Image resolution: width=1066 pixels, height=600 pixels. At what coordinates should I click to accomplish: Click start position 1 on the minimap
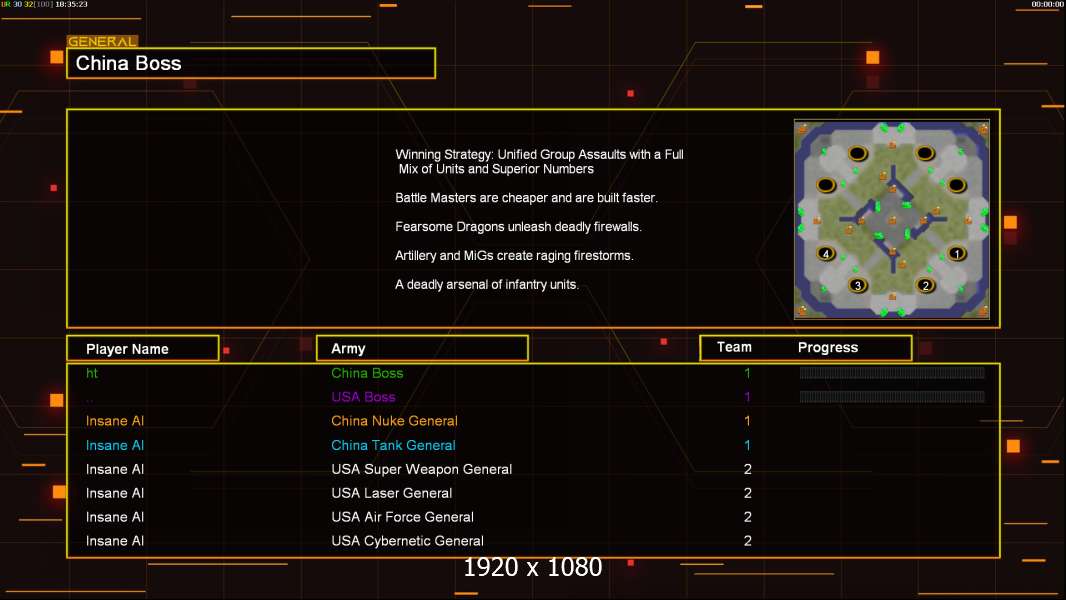(957, 253)
